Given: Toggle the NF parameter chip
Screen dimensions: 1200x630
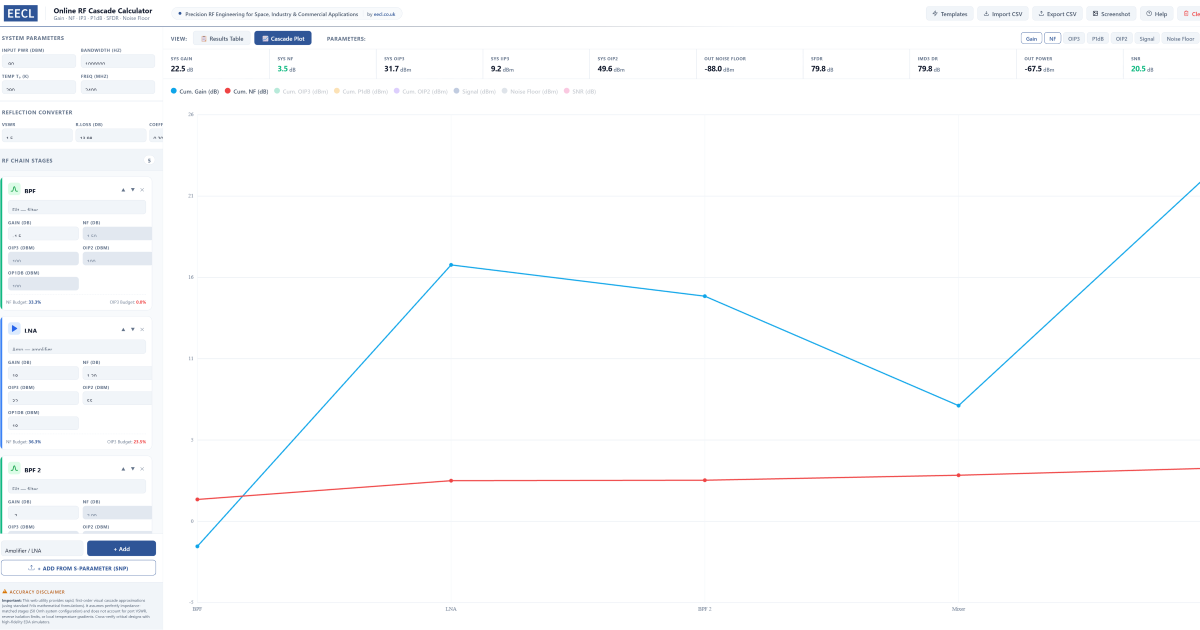Looking at the screenshot, I should (x=1053, y=38).
